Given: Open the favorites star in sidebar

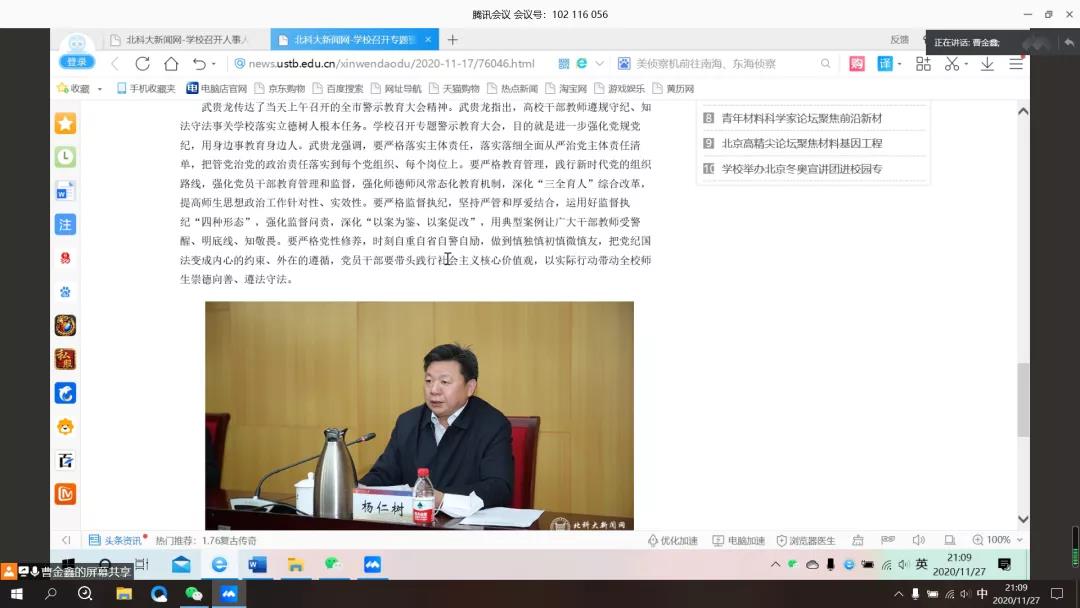Looking at the screenshot, I should (x=65, y=123).
